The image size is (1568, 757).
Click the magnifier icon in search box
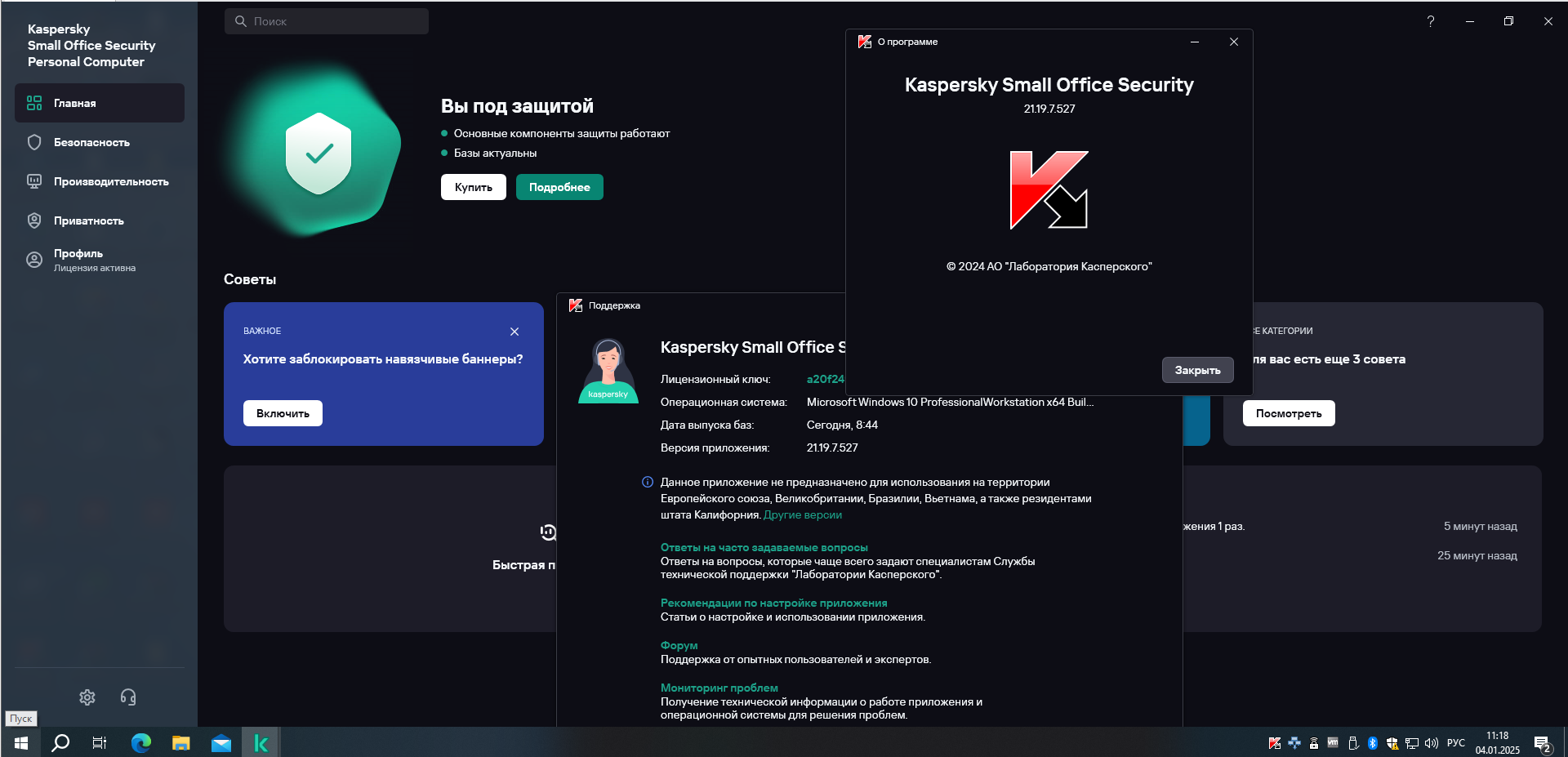coord(241,21)
